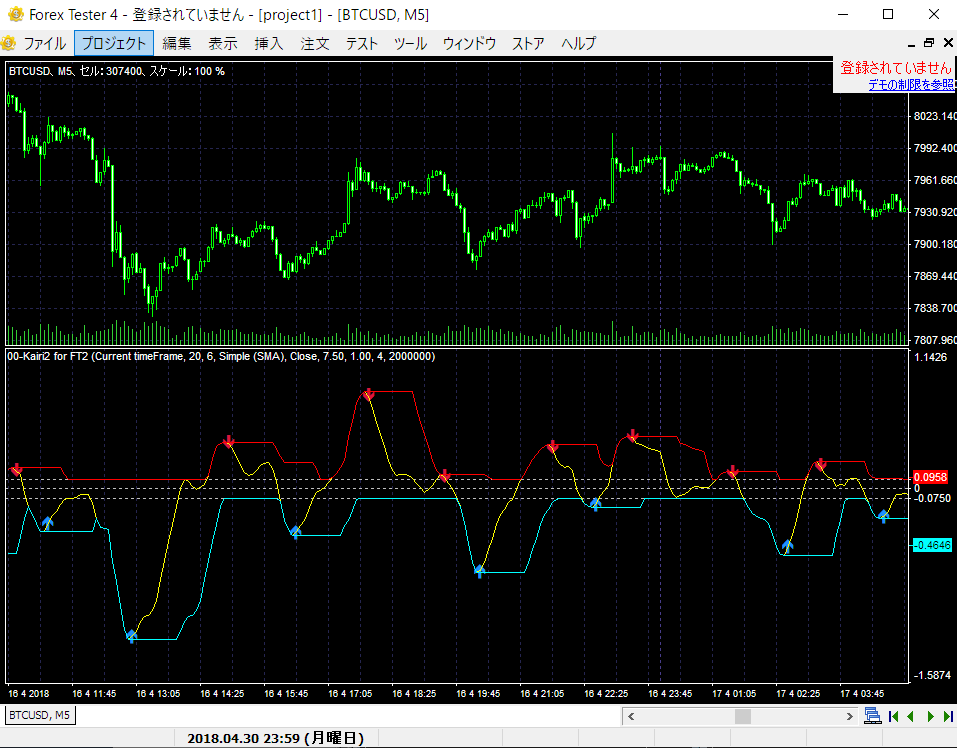Image resolution: width=957 pixels, height=748 pixels.
Task: Maximize the Forex Tester 4 window
Action: (x=888, y=14)
